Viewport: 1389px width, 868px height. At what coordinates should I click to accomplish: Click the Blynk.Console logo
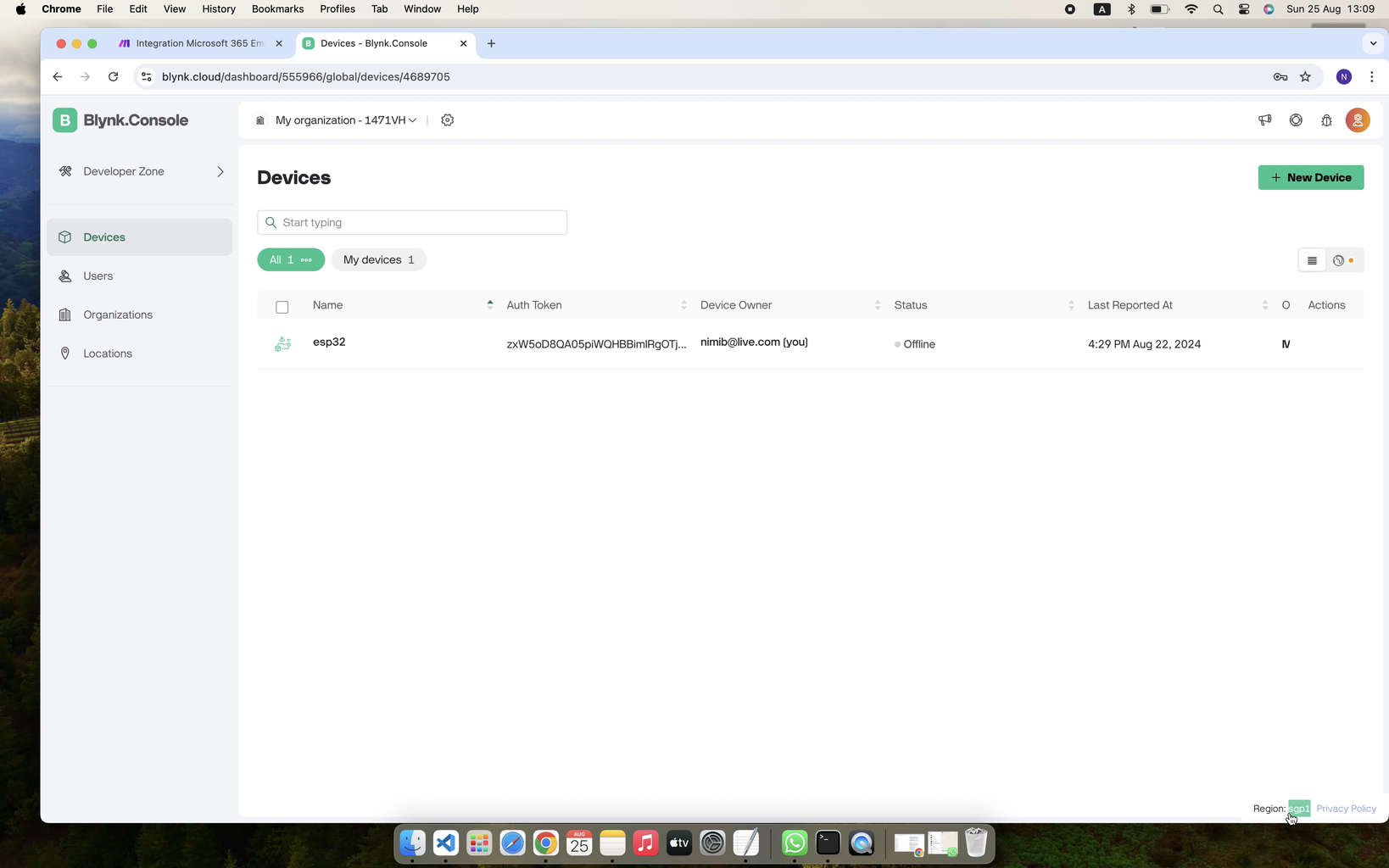[120, 120]
